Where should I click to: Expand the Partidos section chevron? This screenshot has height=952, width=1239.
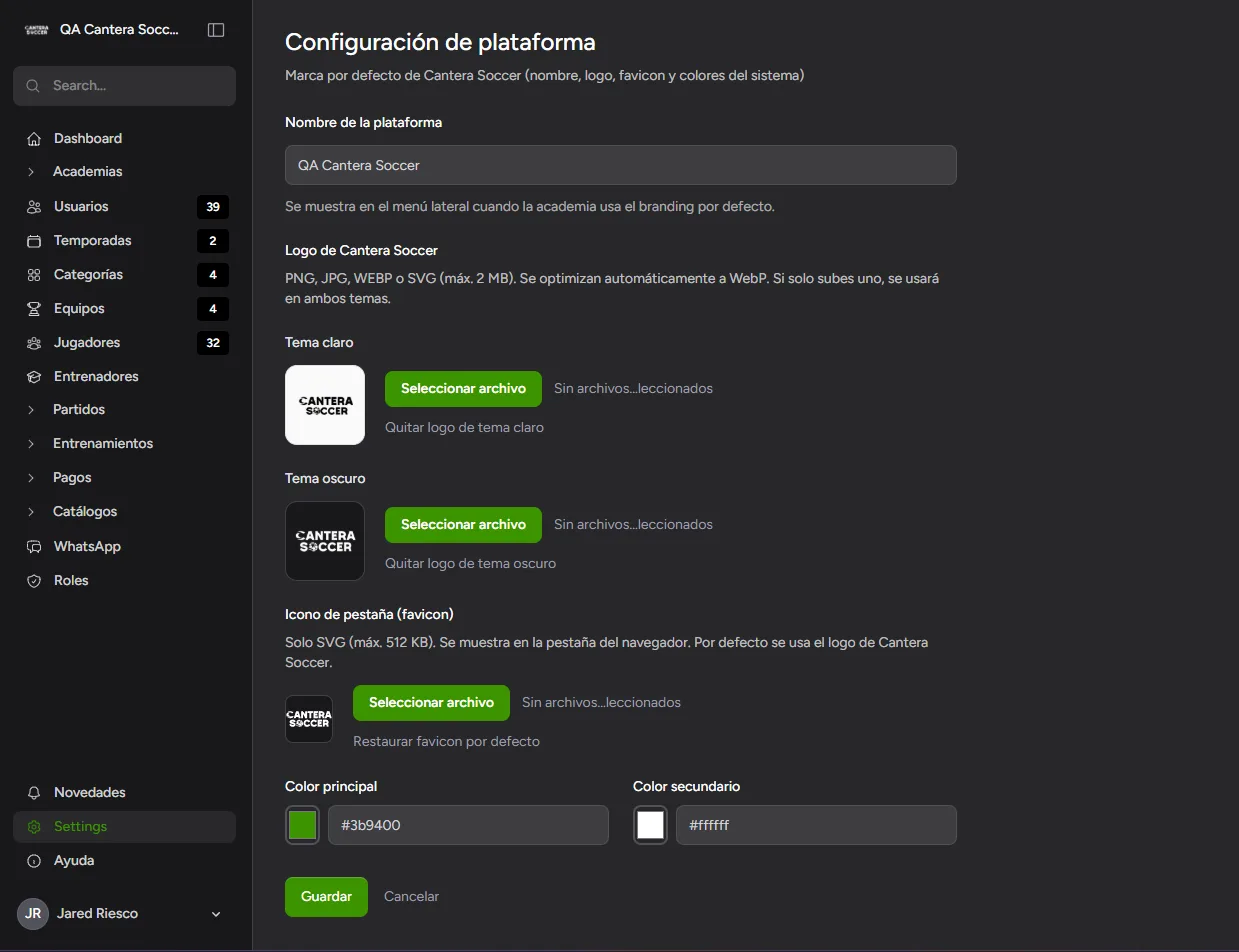pyautogui.click(x=32, y=410)
